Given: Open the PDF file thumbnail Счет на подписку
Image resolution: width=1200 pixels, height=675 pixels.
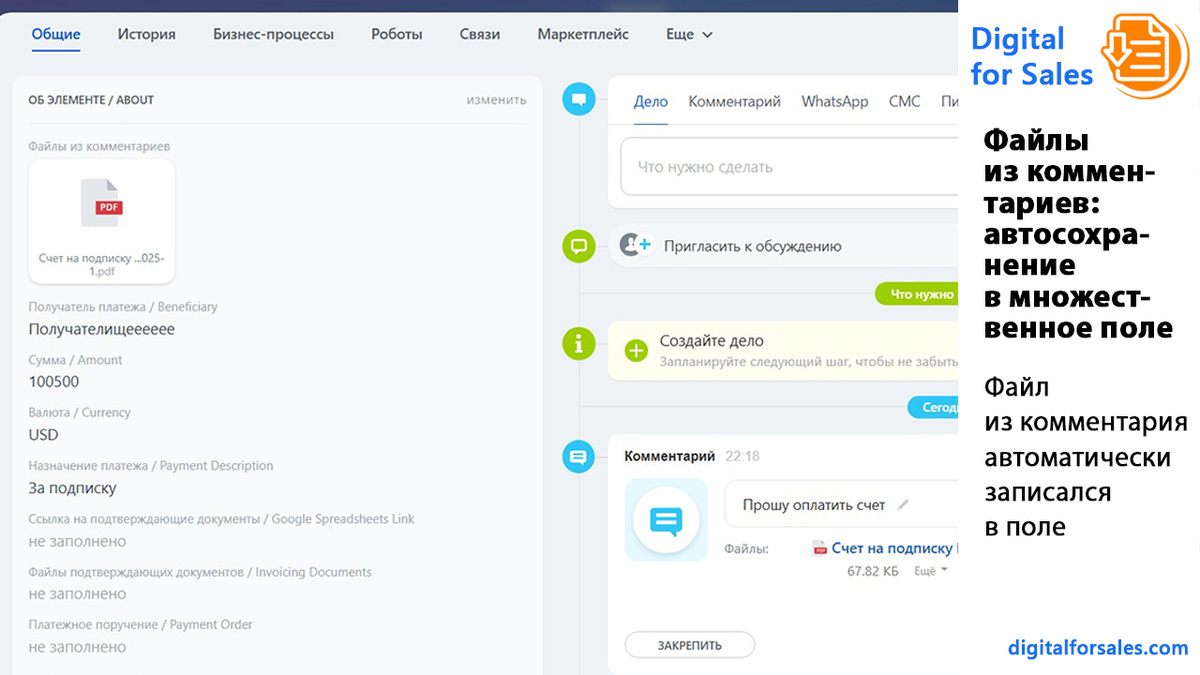Looking at the screenshot, I should tap(102, 221).
